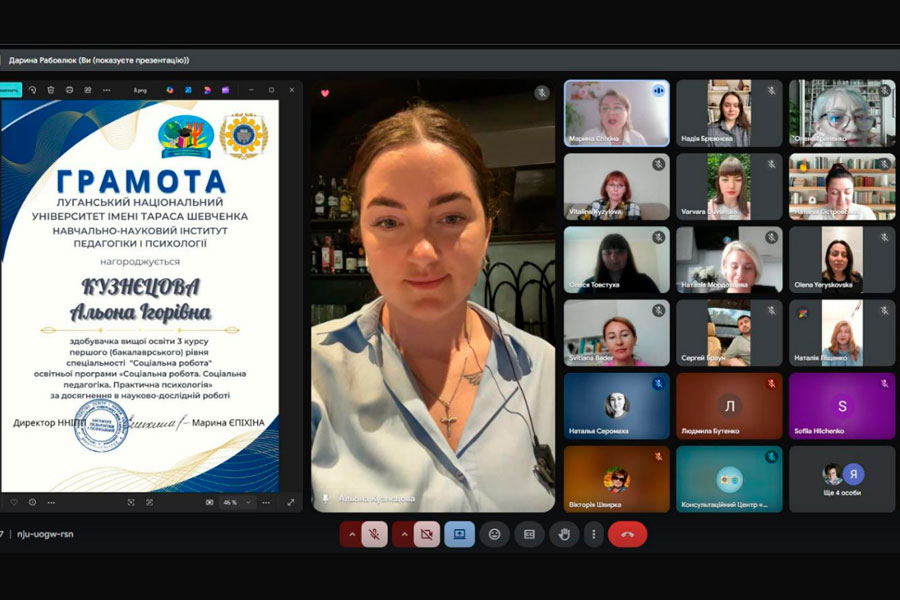Toggle closed captions button

pos(529,535)
